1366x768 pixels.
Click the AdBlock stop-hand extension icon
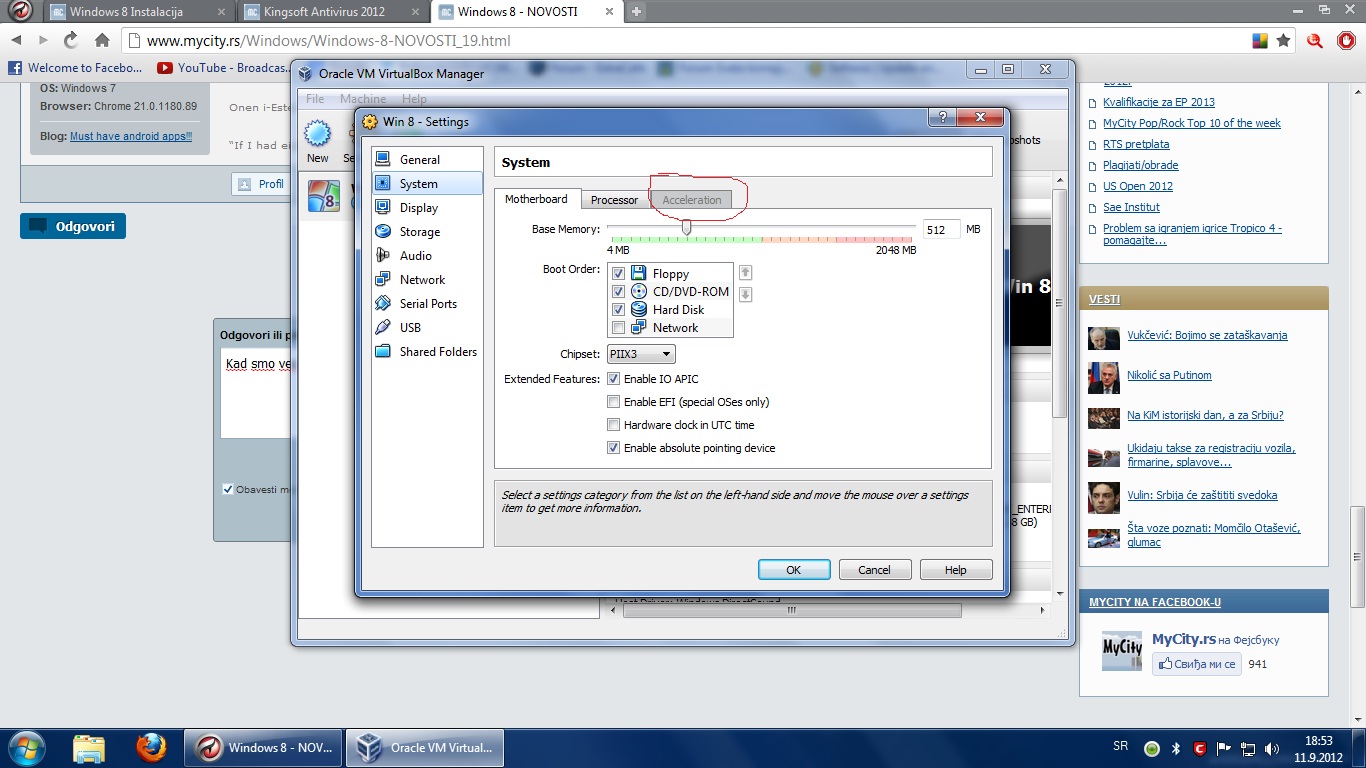tap(1346, 41)
